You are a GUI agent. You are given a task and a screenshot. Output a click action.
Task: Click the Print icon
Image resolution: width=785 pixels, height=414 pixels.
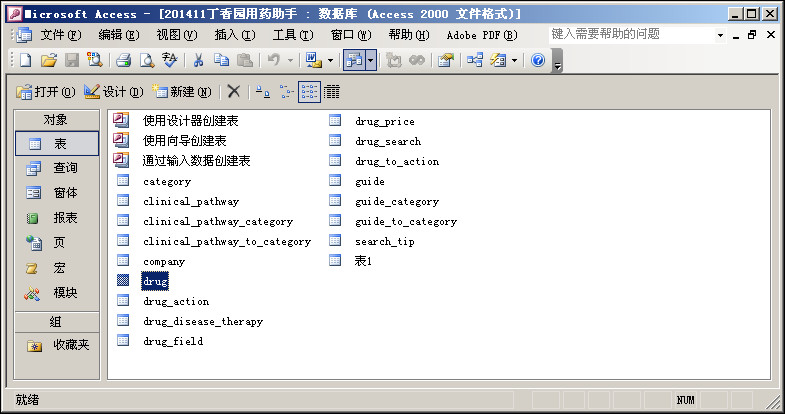coord(124,61)
